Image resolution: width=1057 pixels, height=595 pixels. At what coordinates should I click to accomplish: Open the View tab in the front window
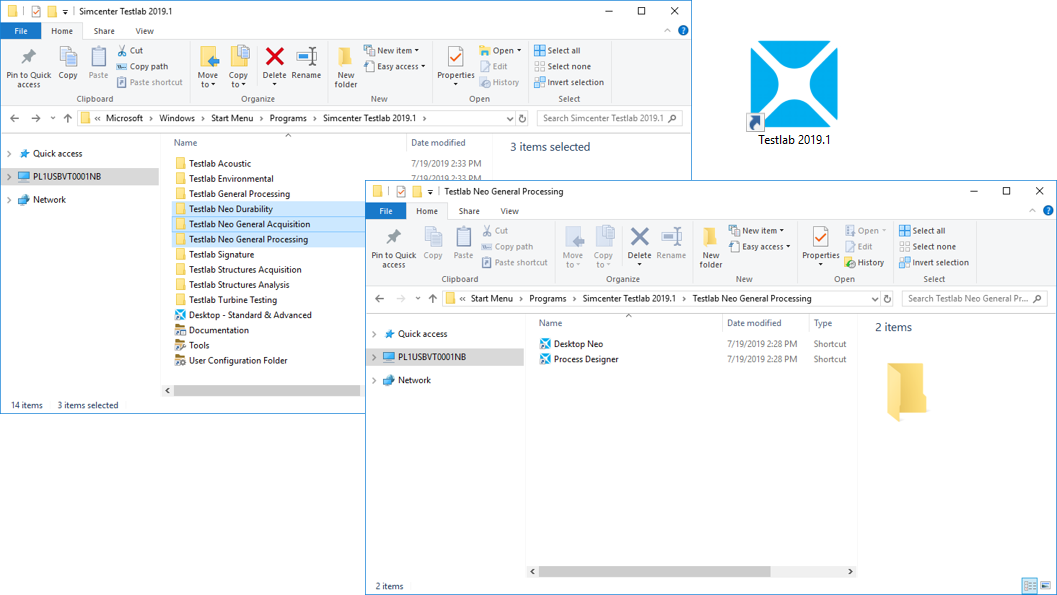click(509, 211)
